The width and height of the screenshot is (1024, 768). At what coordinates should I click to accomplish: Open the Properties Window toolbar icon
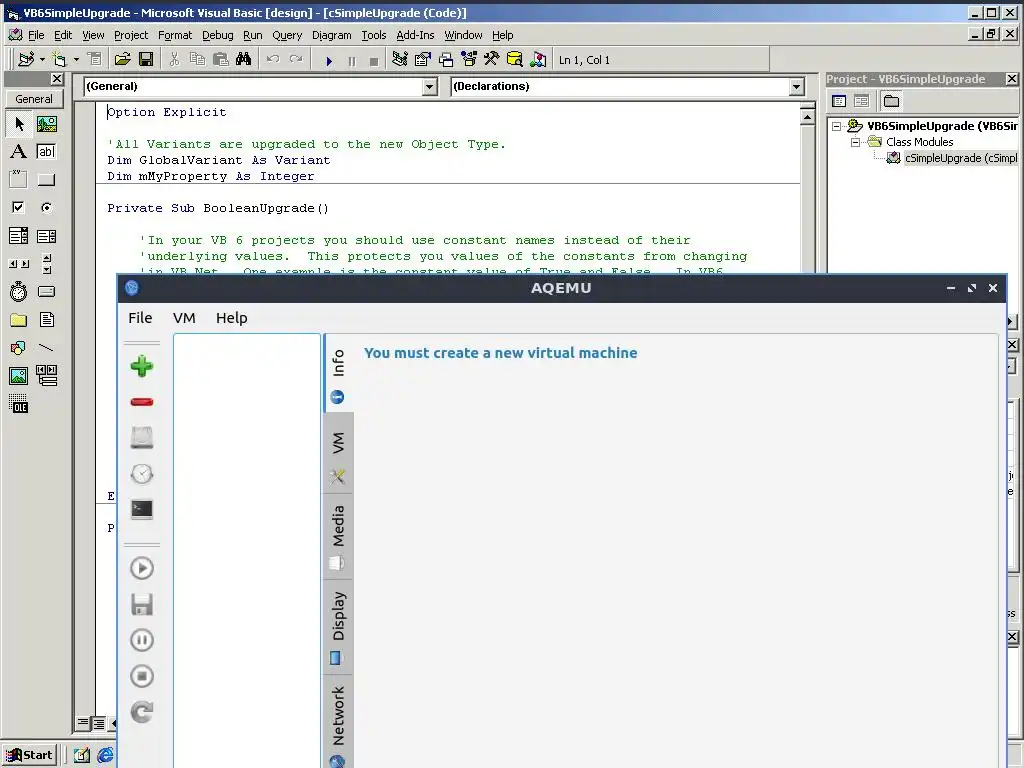pos(423,60)
